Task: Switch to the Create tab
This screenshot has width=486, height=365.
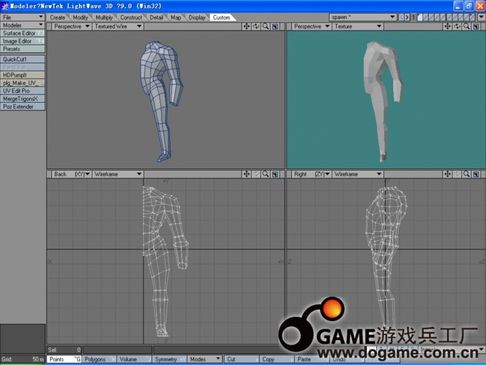Action: (57, 17)
